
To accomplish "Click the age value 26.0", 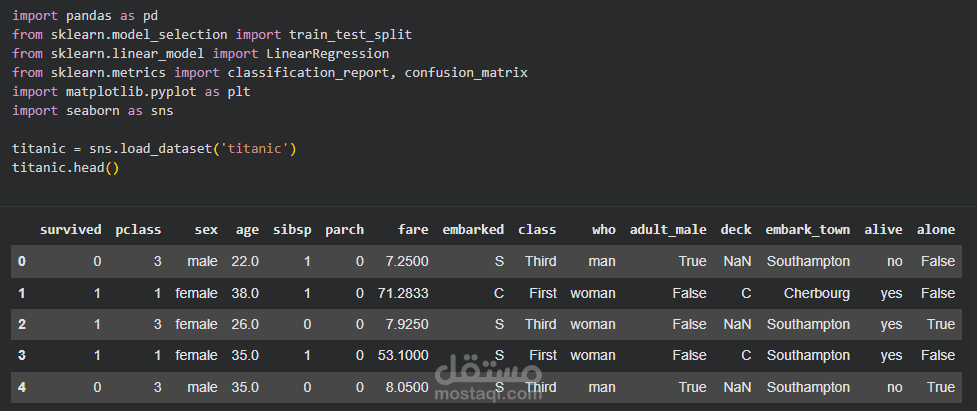I will (x=245, y=324).
